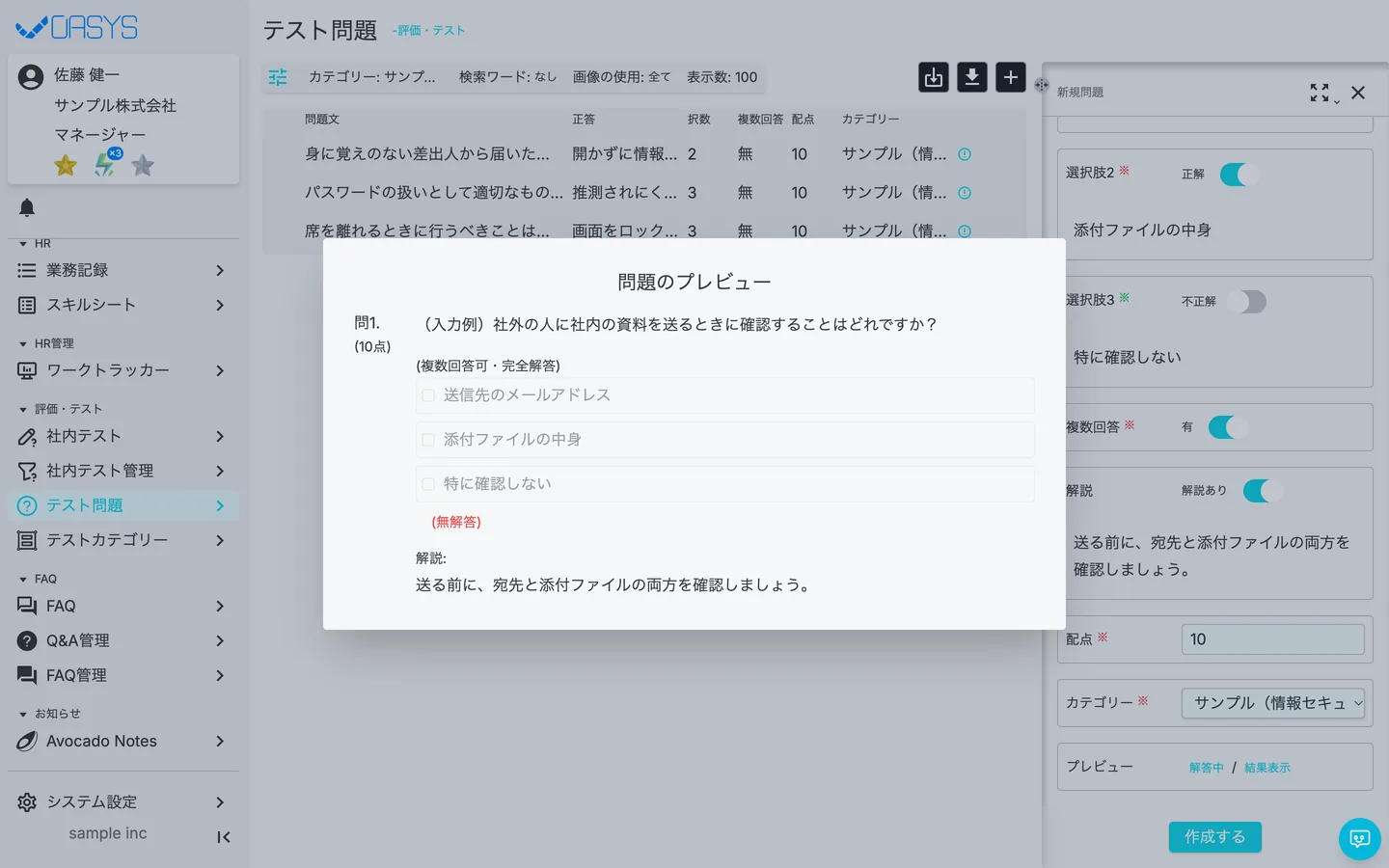Click the import into box icon button
The width and height of the screenshot is (1389, 868).
[934, 77]
